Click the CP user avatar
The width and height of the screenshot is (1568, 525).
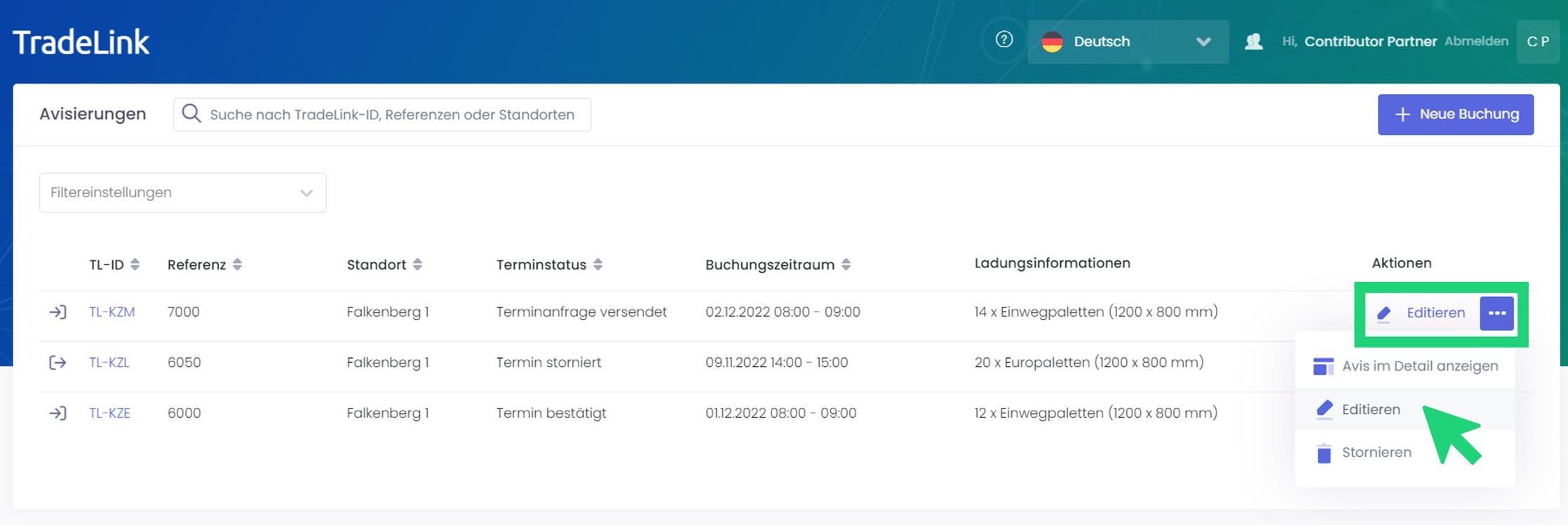1537,41
